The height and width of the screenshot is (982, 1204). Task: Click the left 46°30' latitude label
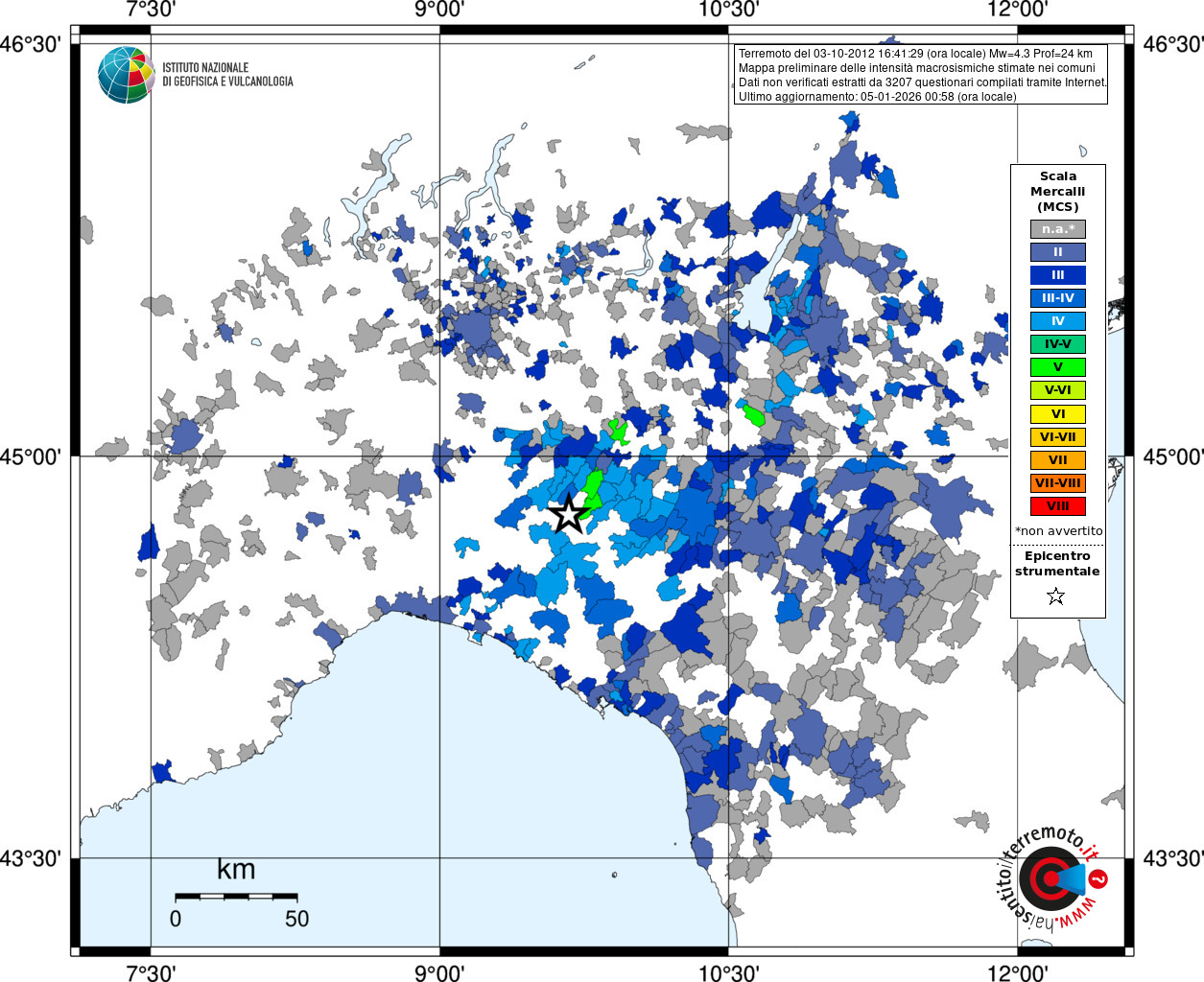(x=31, y=44)
